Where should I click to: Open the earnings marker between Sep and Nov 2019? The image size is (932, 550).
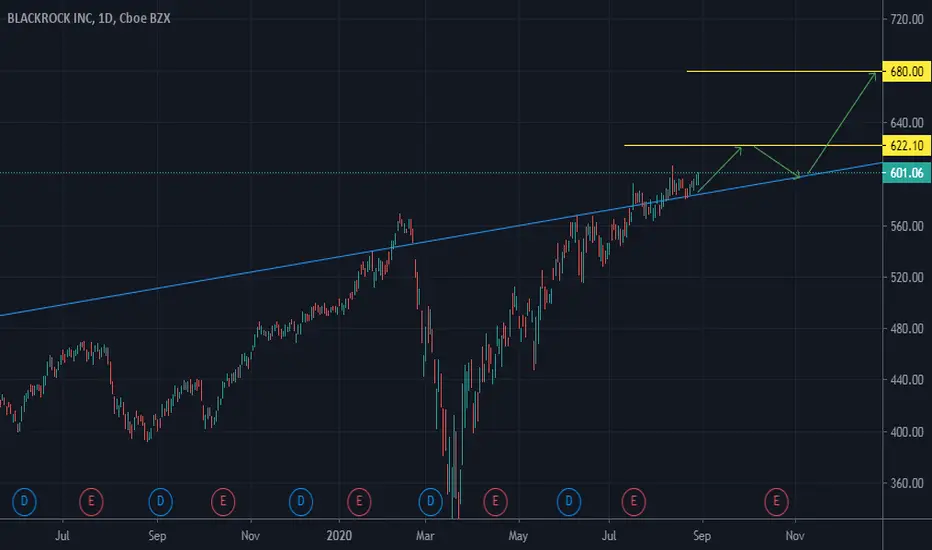click(223, 501)
